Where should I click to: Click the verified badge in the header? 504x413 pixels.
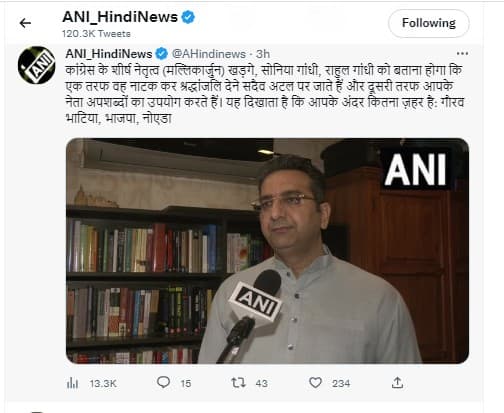point(188,17)
